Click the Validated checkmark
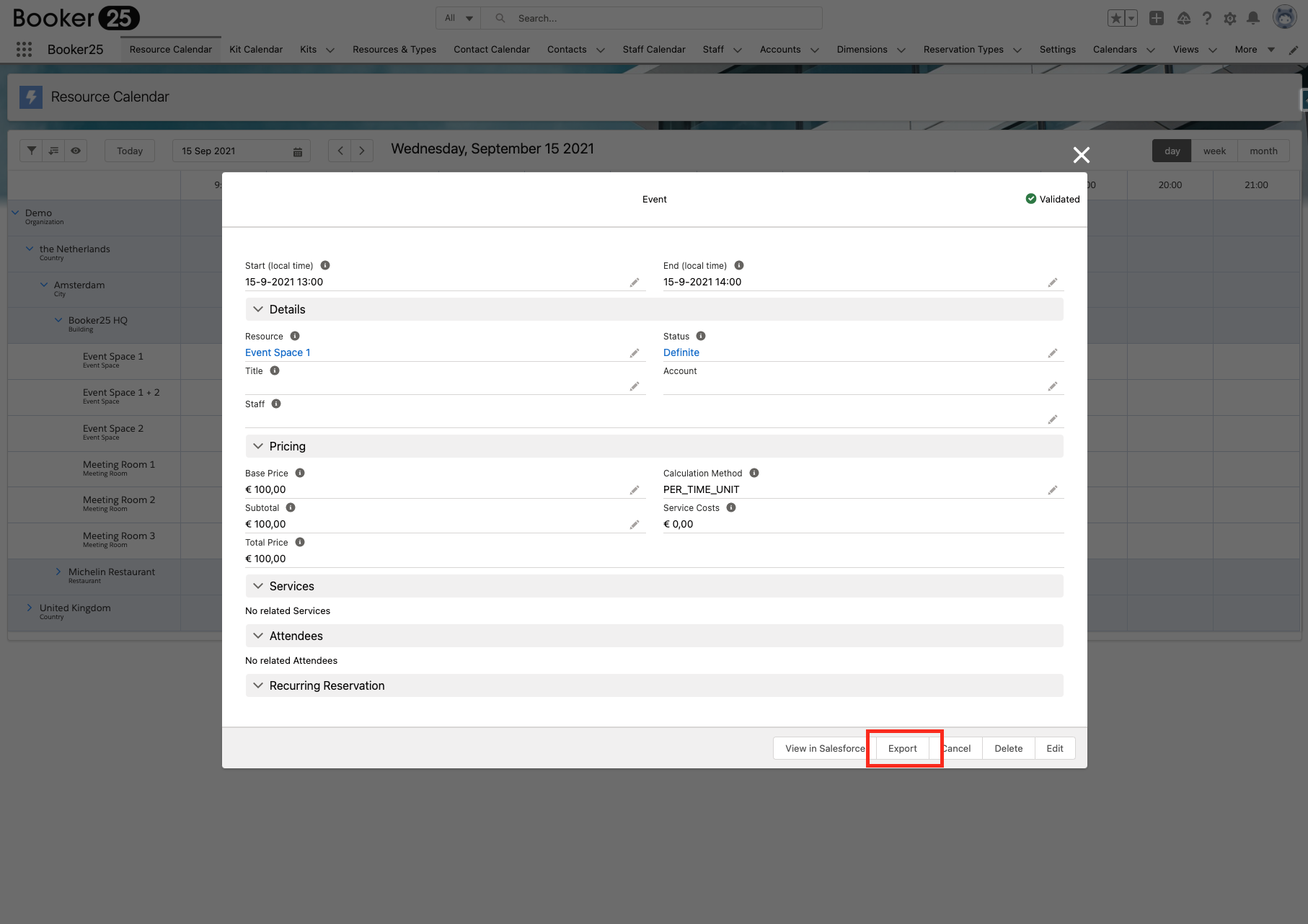The height and width of the screenshot is (924, 1308). 1031,199
